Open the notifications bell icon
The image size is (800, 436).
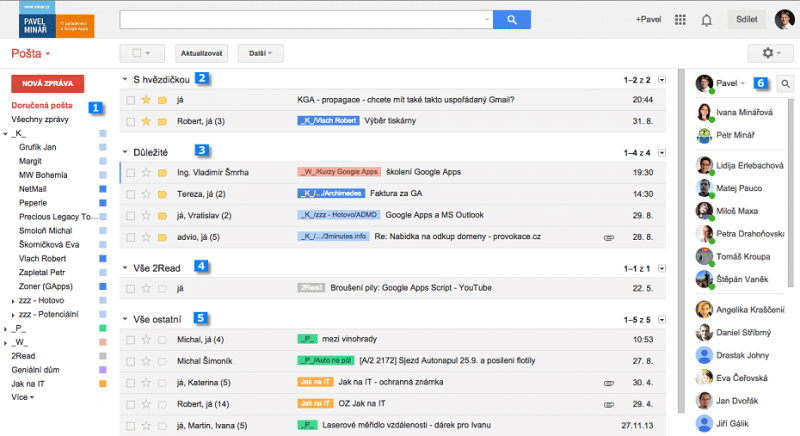pos(707,19)
